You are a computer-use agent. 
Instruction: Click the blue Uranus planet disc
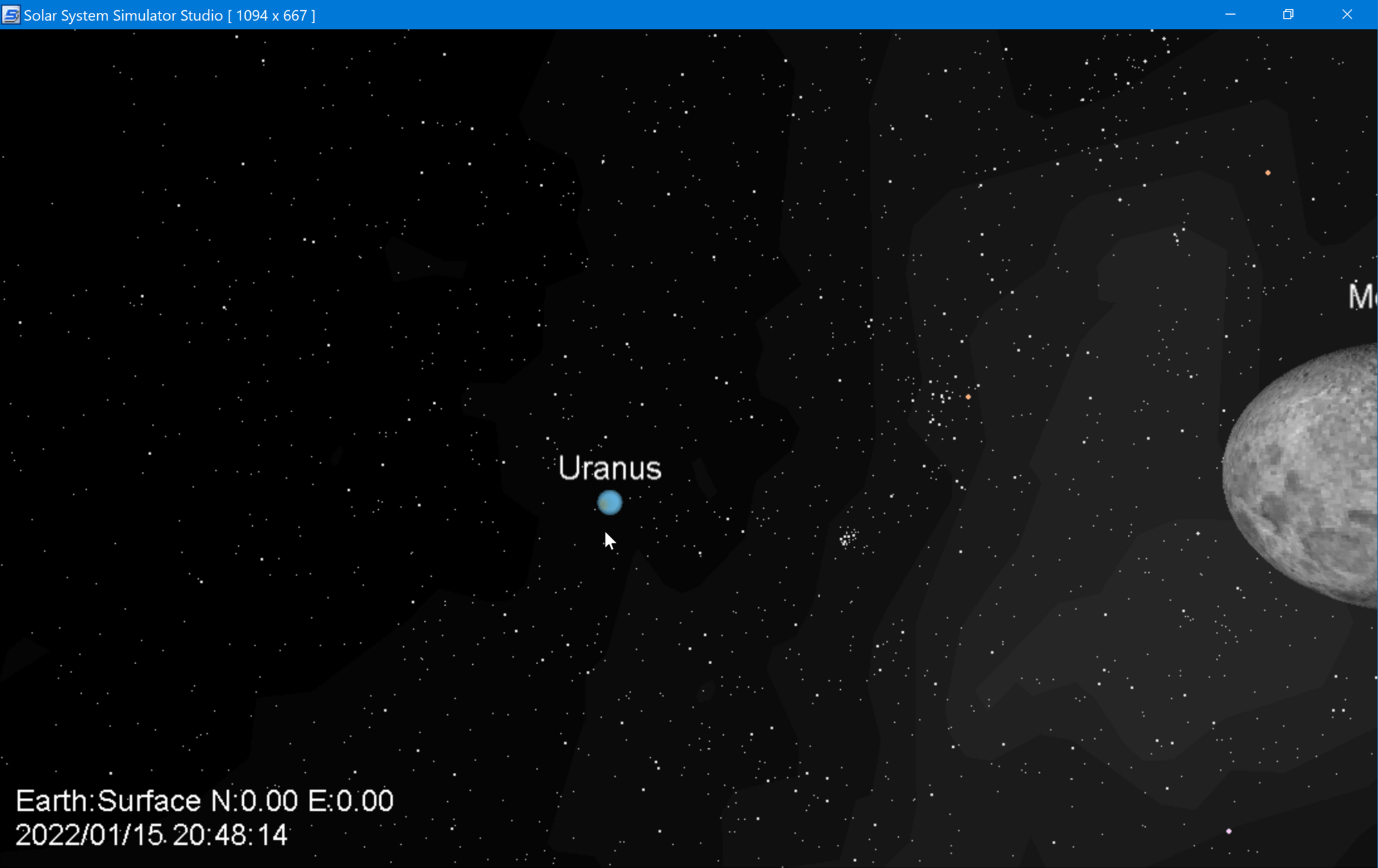tap(609, 502)
